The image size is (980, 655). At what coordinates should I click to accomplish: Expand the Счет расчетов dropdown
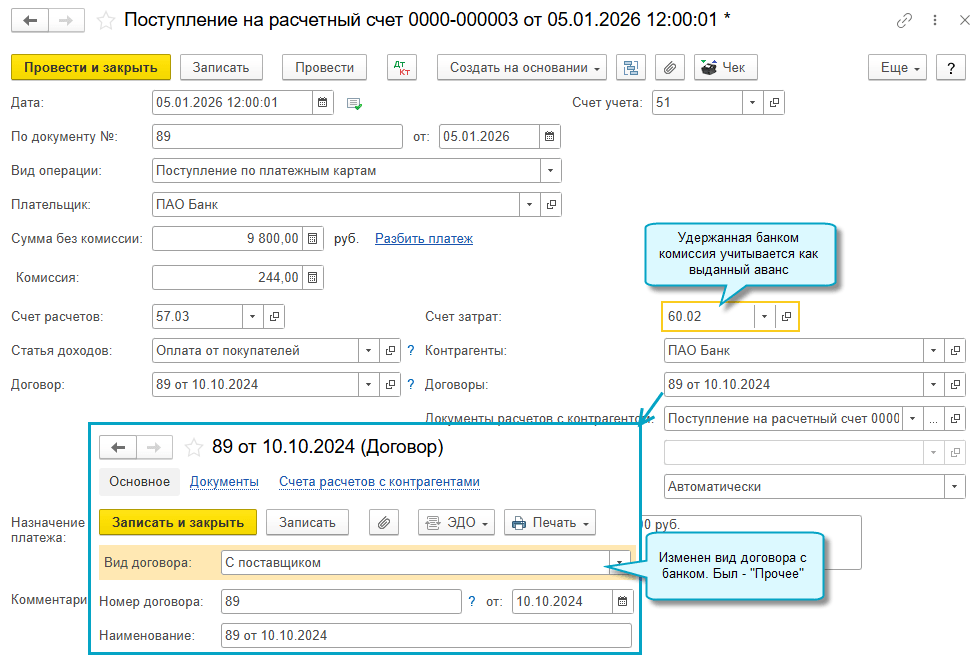[x=252, y=316]
